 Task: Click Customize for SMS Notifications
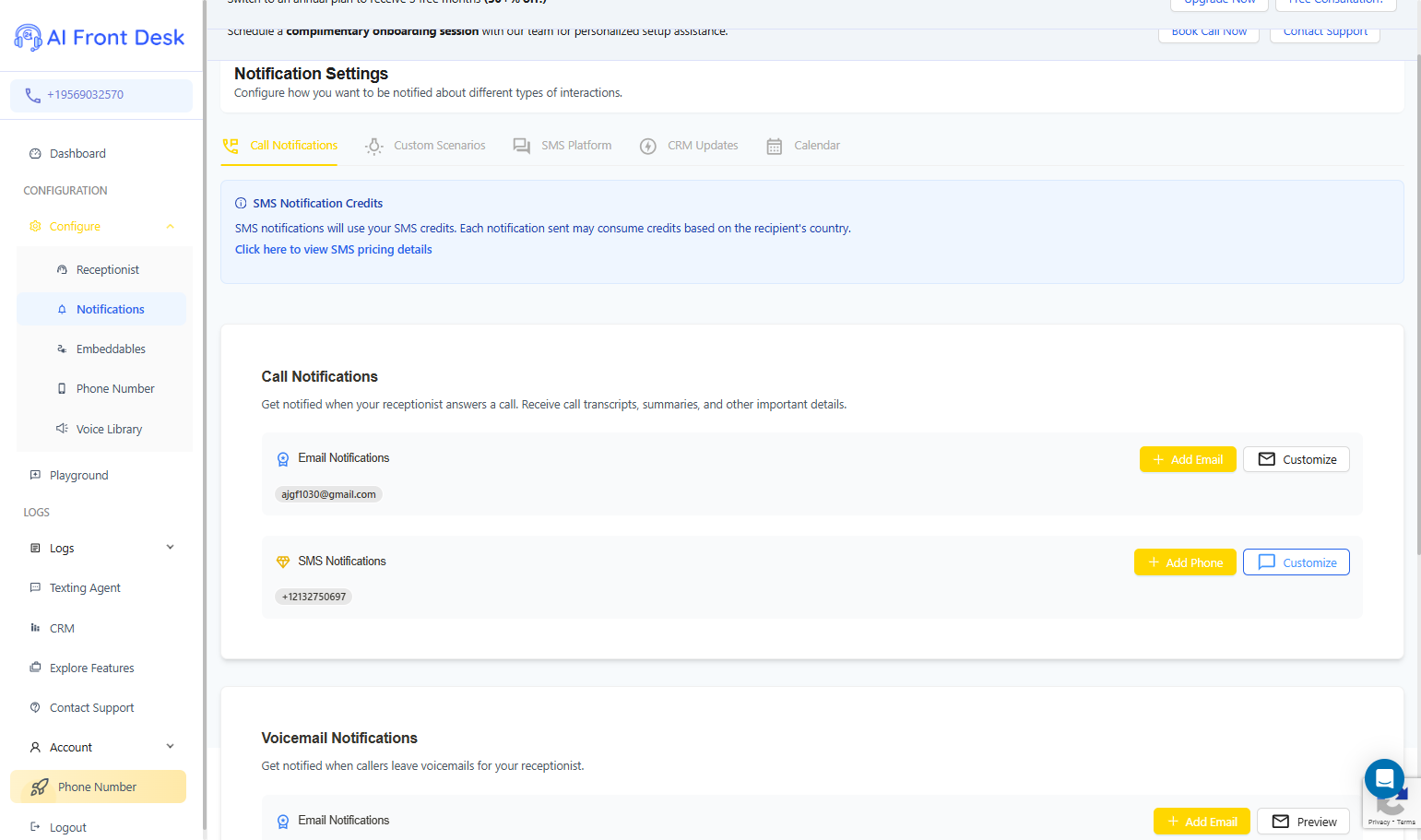1297,562
